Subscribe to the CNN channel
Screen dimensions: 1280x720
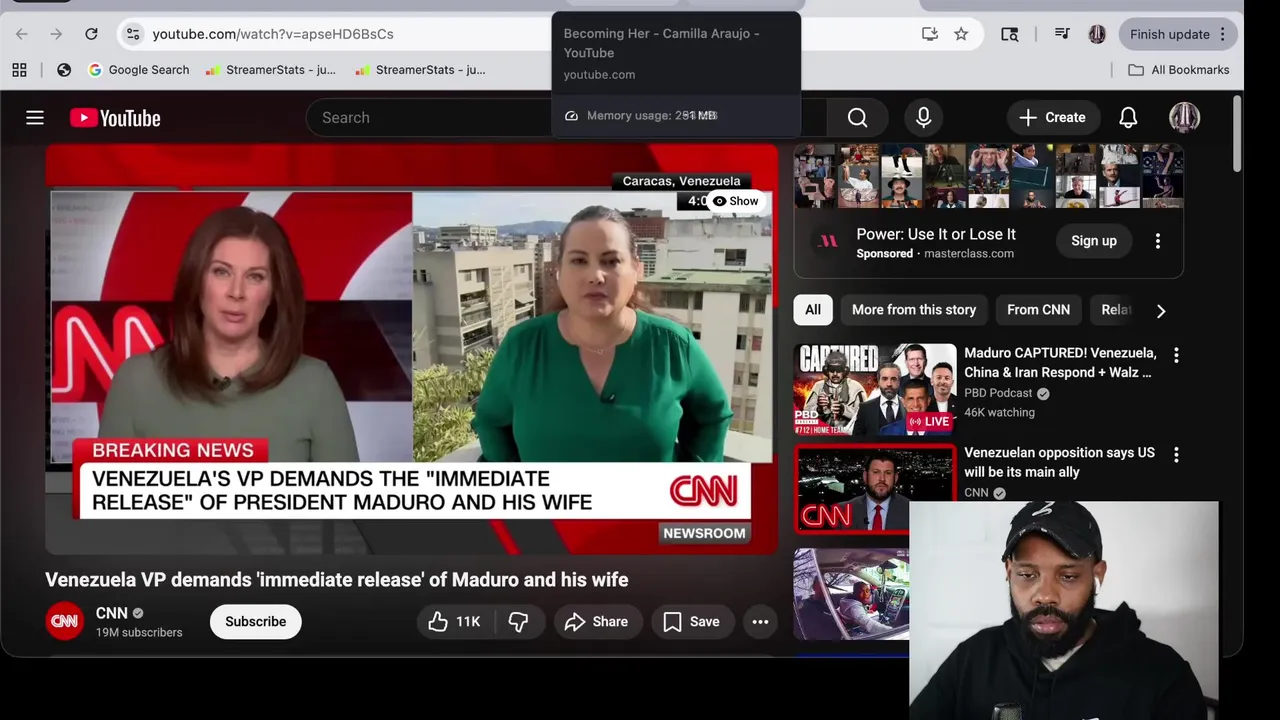255,621
